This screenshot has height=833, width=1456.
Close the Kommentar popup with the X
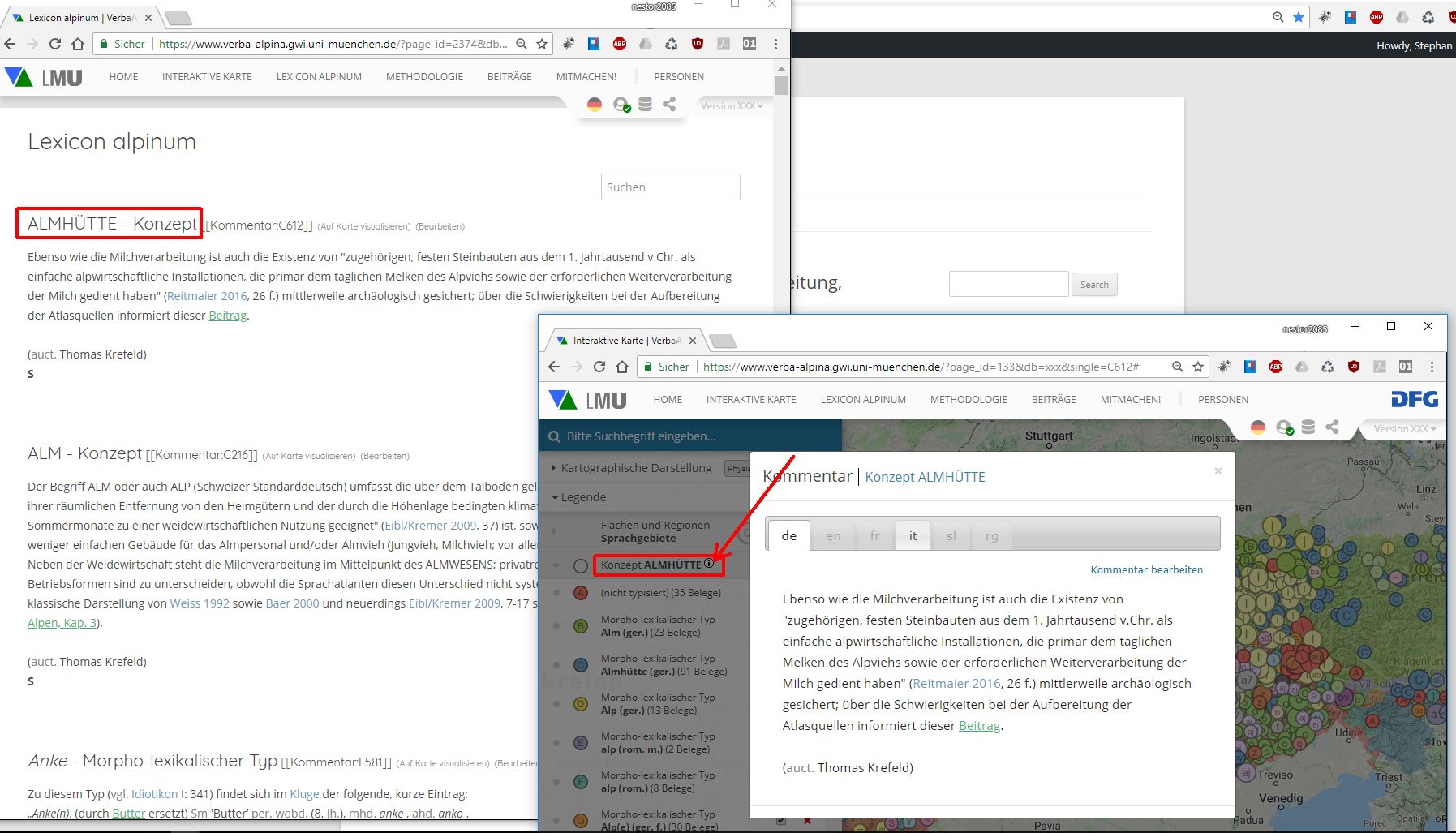point(1218,470)
